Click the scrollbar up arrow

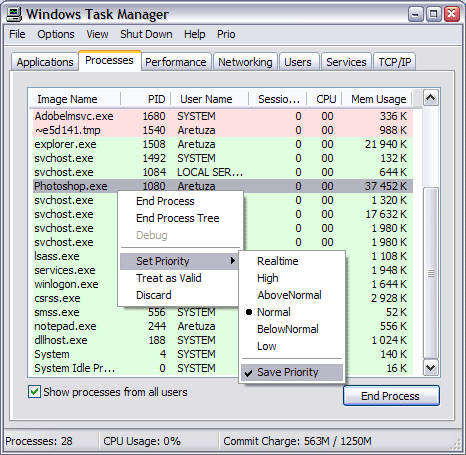pos(430,98)
